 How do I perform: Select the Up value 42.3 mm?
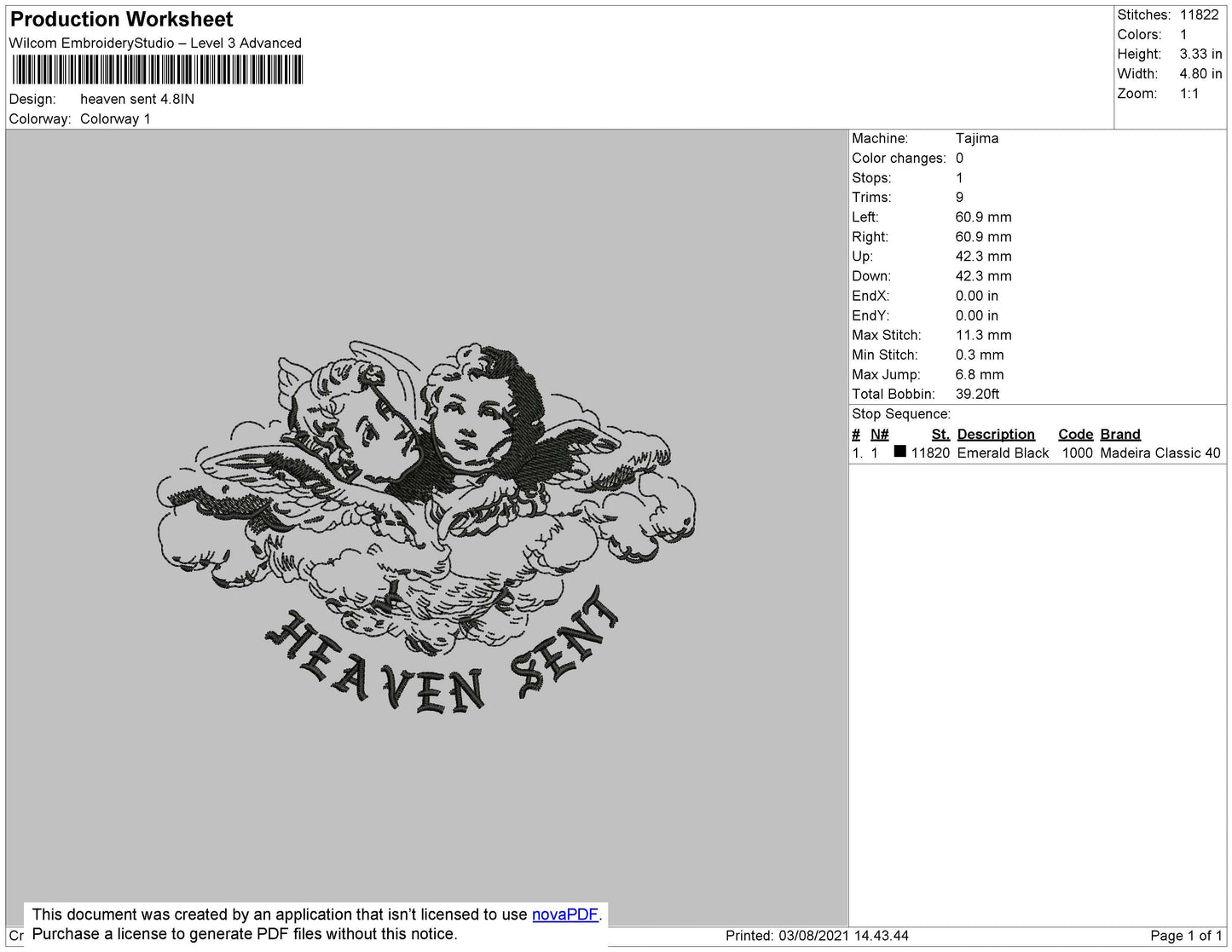point(983,256)
